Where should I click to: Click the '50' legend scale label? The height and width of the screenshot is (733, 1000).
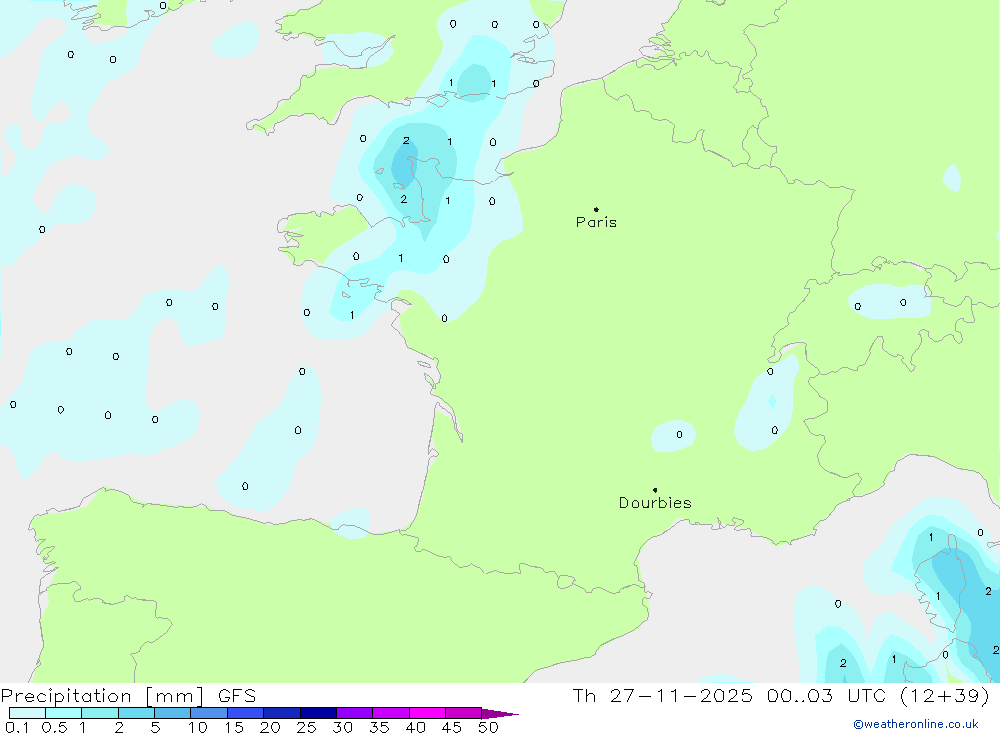[489, 727]
